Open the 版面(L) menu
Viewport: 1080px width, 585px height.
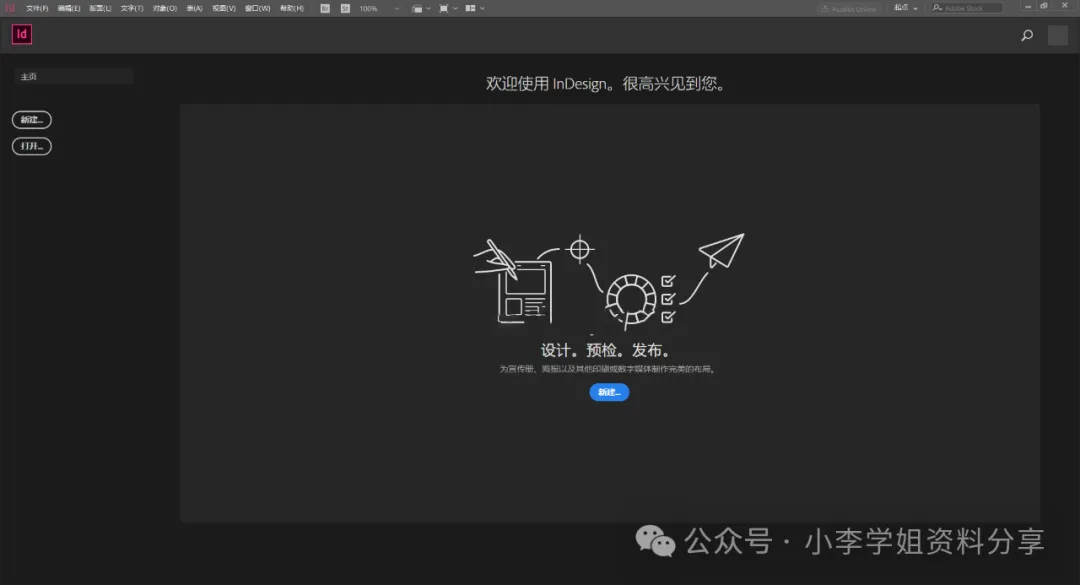101,8
